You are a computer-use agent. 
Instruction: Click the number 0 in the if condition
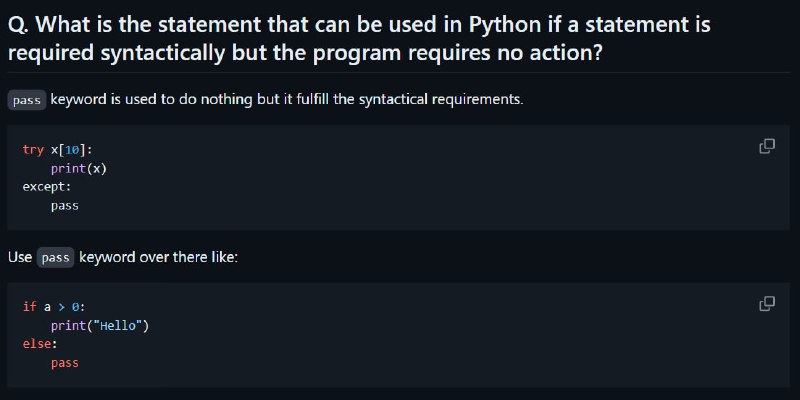(76, 307)
